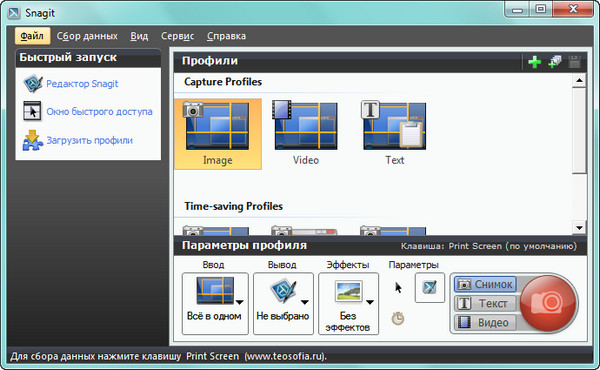Open Загрузить профили link

(x=90, y=140)
